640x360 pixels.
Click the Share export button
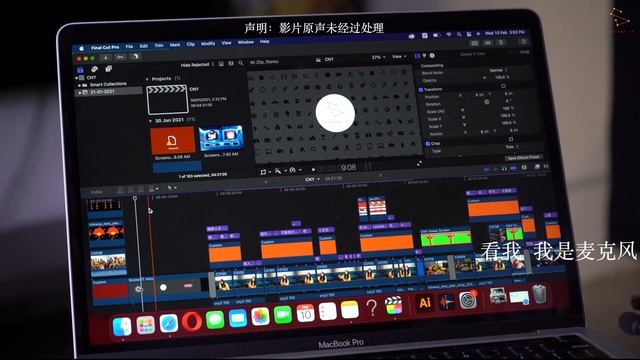[x=524, y=42]
